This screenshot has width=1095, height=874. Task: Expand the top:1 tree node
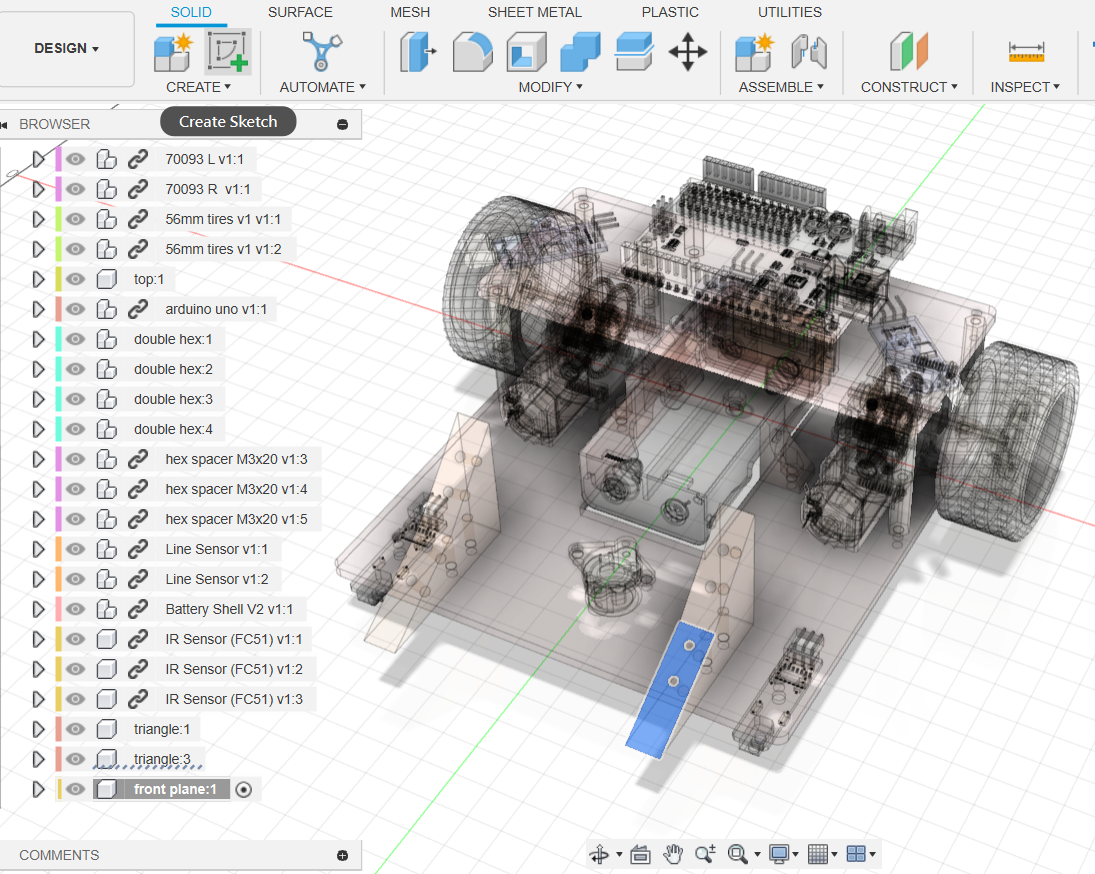[x=39, y=279]
